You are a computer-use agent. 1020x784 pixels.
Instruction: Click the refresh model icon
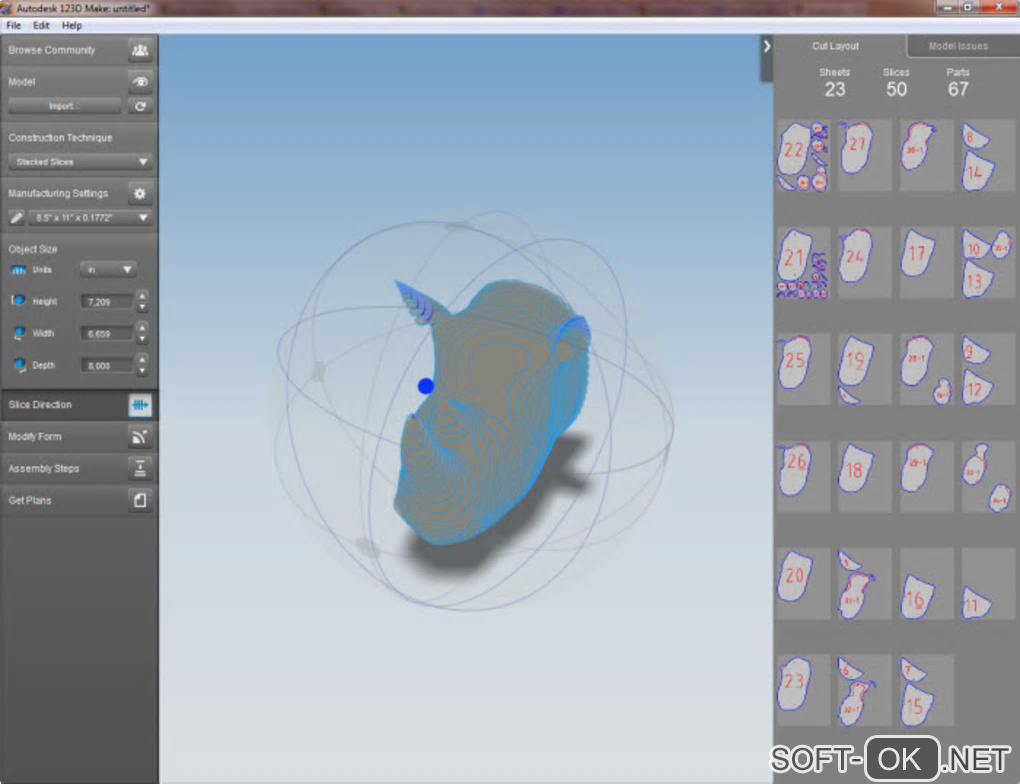point(140,106)
